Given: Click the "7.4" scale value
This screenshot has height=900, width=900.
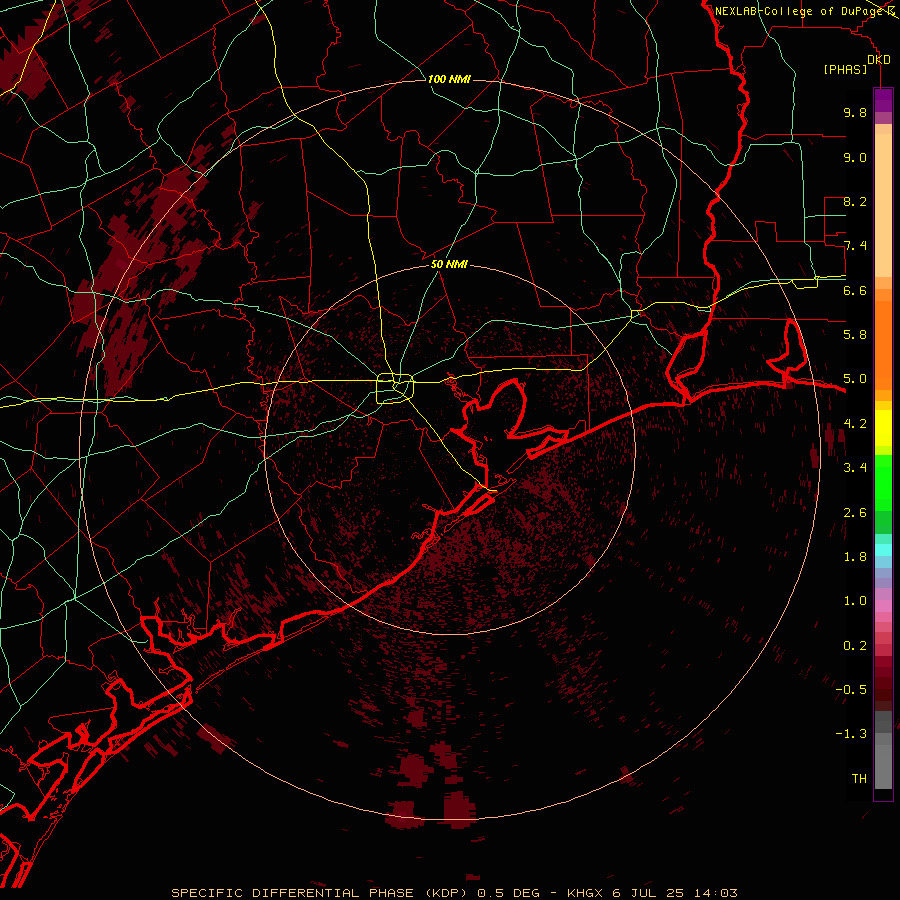Looking at the screenshot, I should 855,246.
